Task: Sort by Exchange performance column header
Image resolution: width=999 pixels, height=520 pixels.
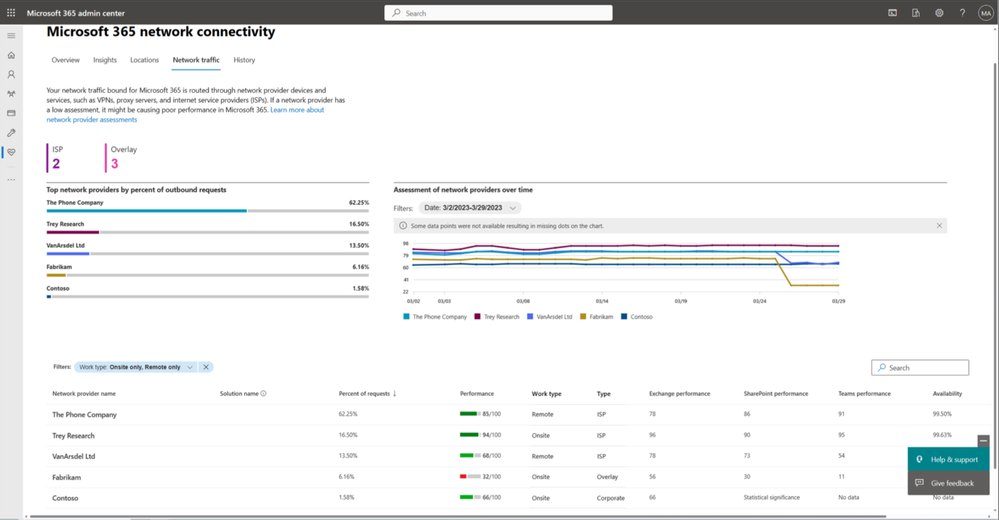Action: tap(679, 394)
